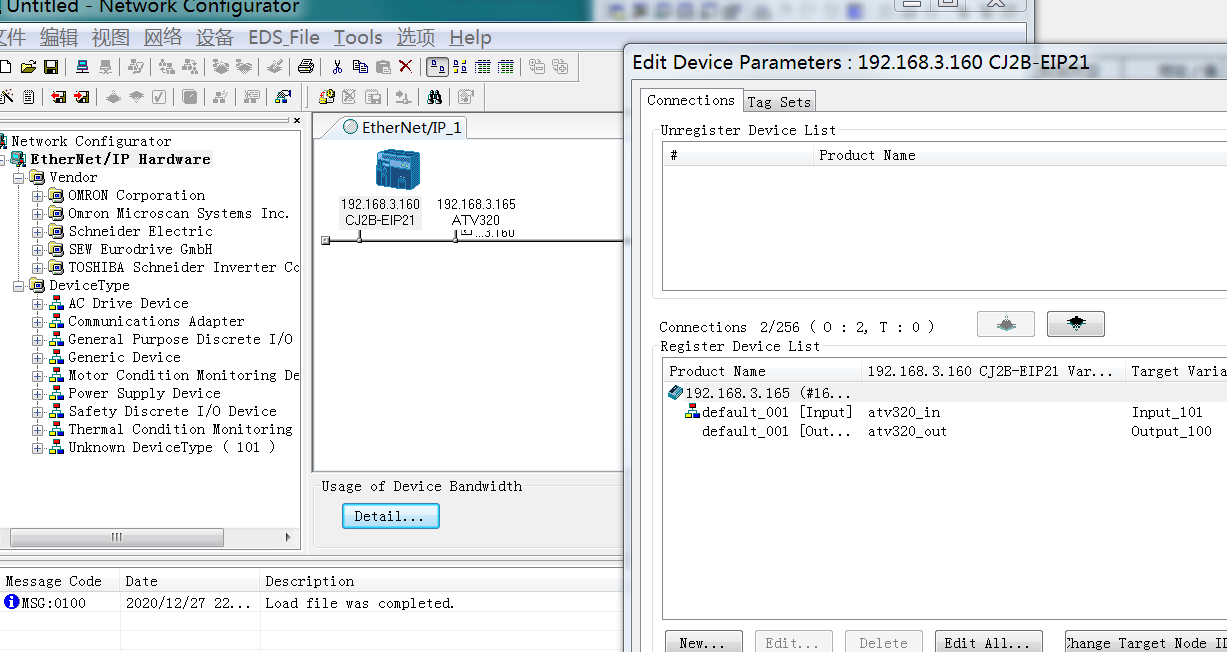Click the red X Delete icon

405,67
